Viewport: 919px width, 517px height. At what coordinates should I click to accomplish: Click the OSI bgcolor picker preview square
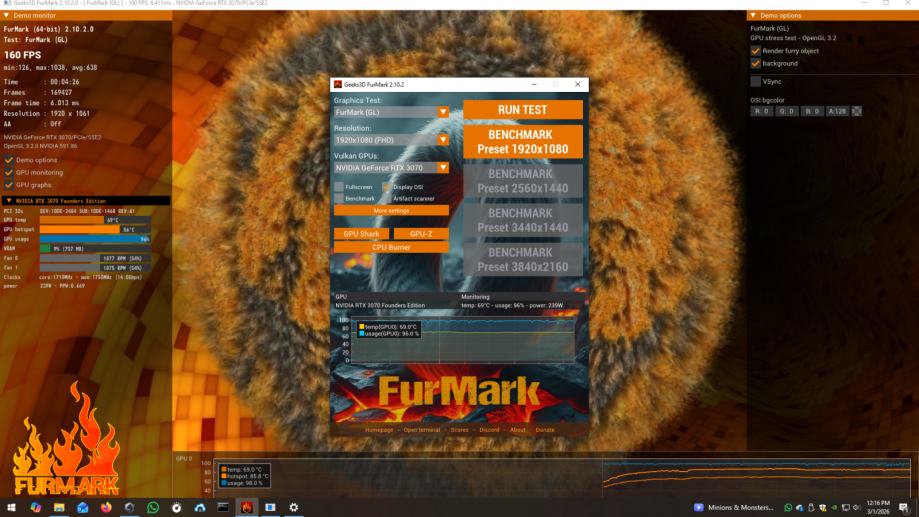[x=857, y=111]
